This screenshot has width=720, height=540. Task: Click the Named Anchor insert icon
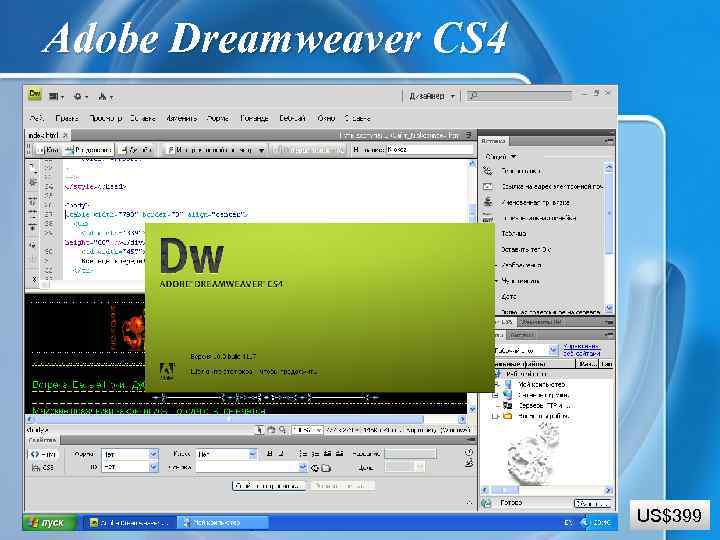488,202
